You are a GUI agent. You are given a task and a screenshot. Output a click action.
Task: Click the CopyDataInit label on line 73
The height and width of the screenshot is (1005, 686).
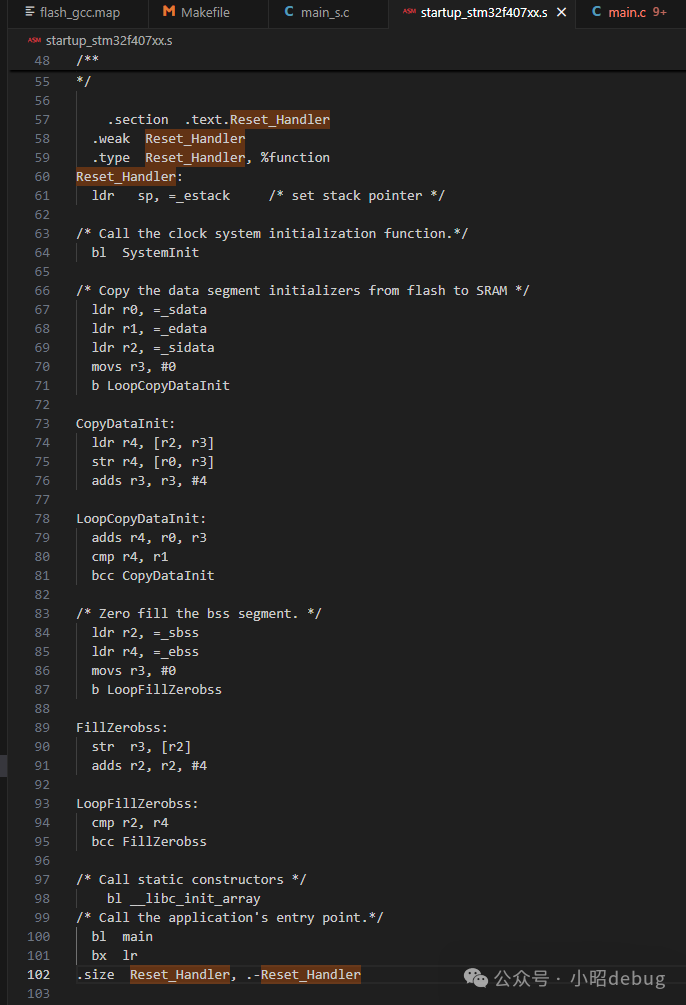[125, 424]
